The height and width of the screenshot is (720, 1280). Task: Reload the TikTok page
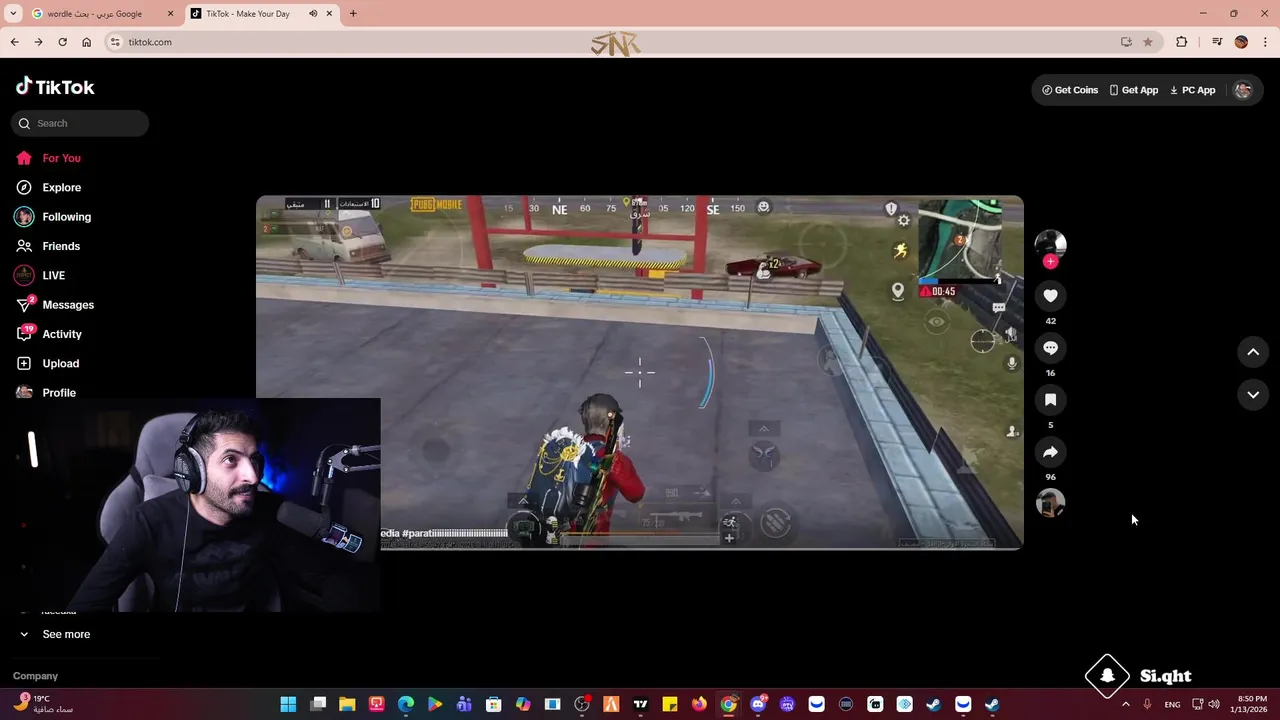pyautogui.click(x=62, y=42)
